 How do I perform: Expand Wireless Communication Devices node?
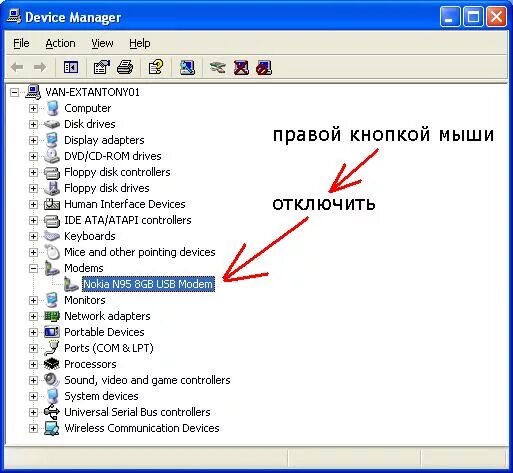(33, 428)
